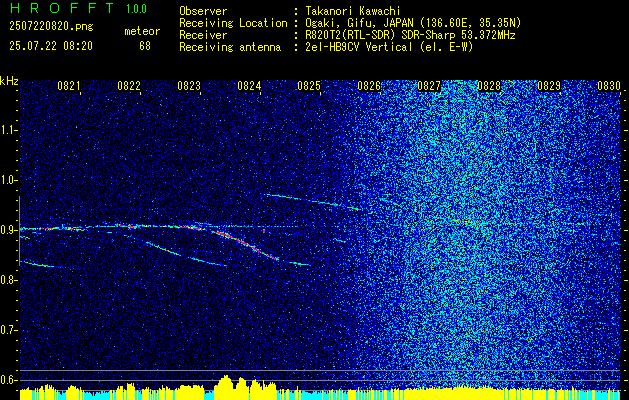The height and width of the screenshot is (400, 629).
Task: Click the version number 1.0.0
Action: [136, 9]
